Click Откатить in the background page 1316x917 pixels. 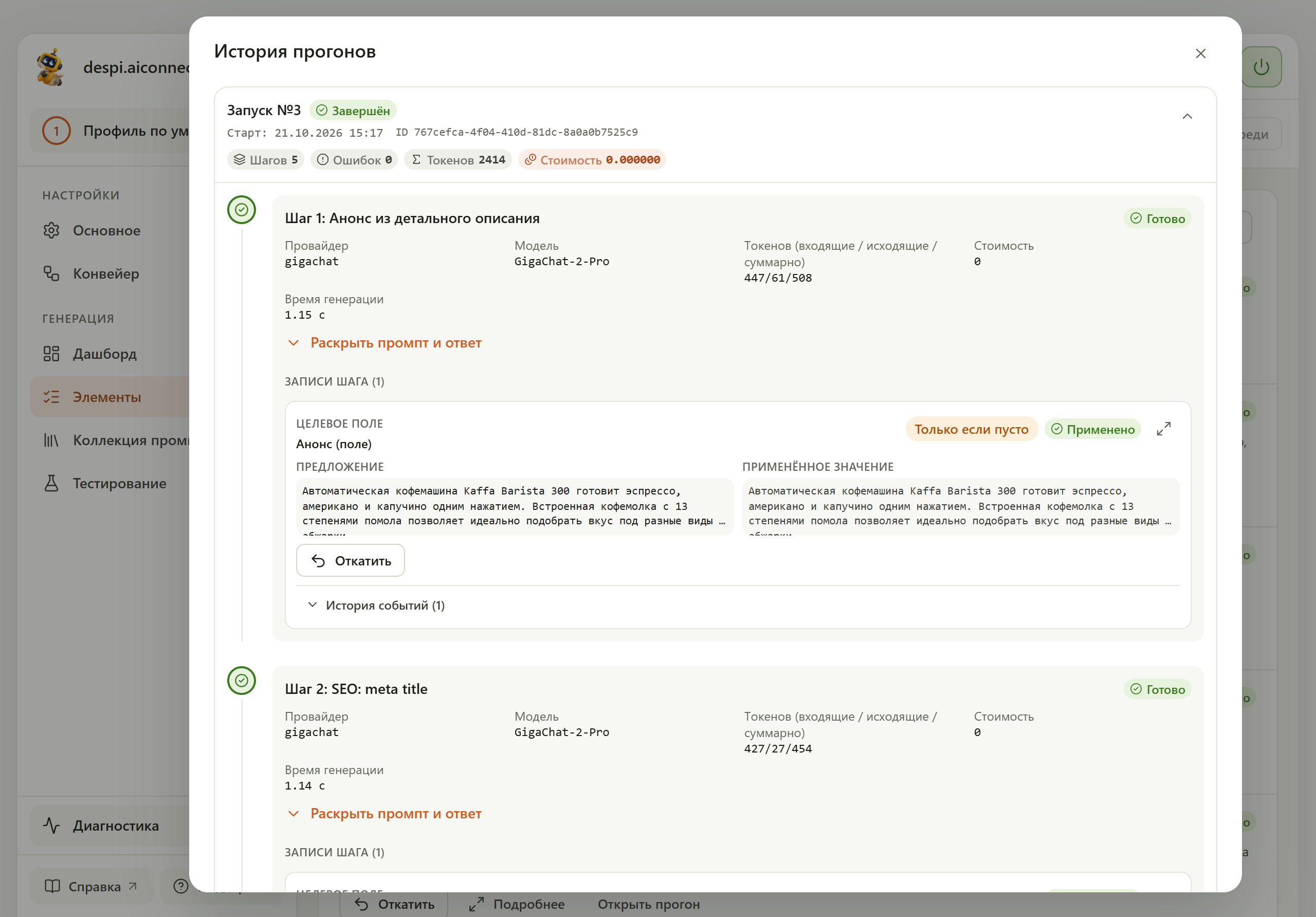(394, 904)
